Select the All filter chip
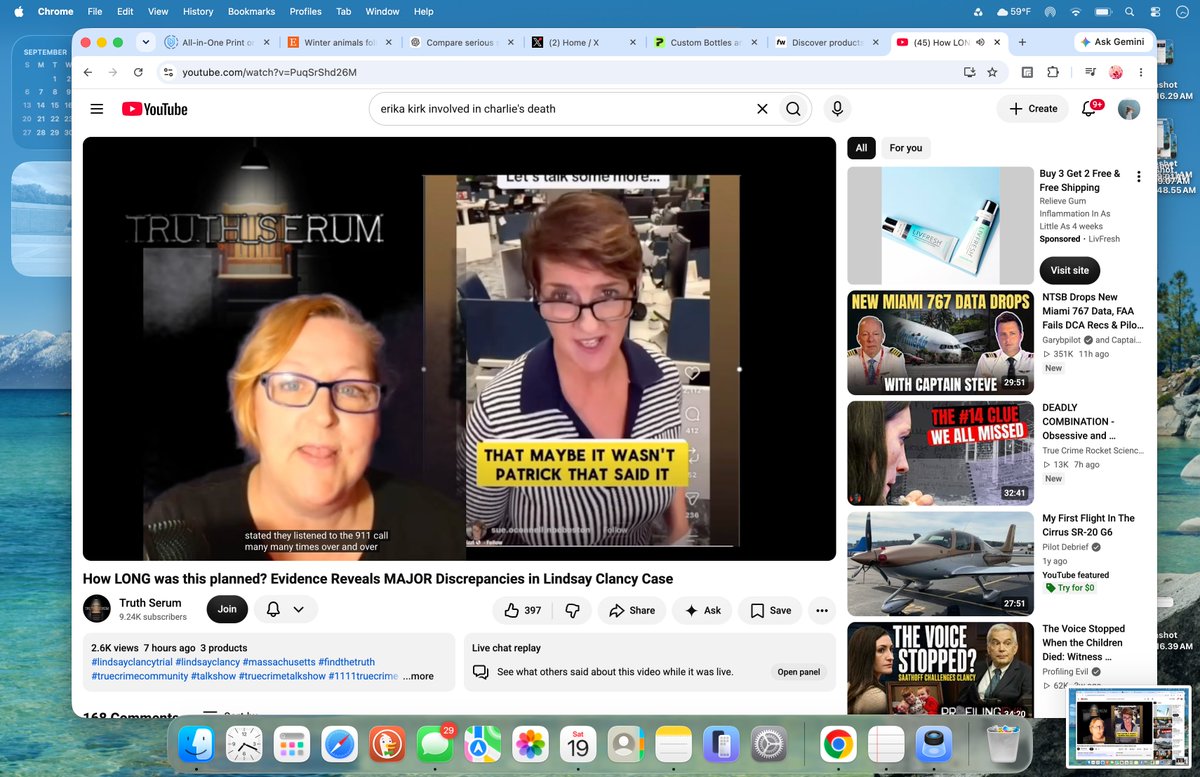The image size is (1200, 777). [861, 148]
